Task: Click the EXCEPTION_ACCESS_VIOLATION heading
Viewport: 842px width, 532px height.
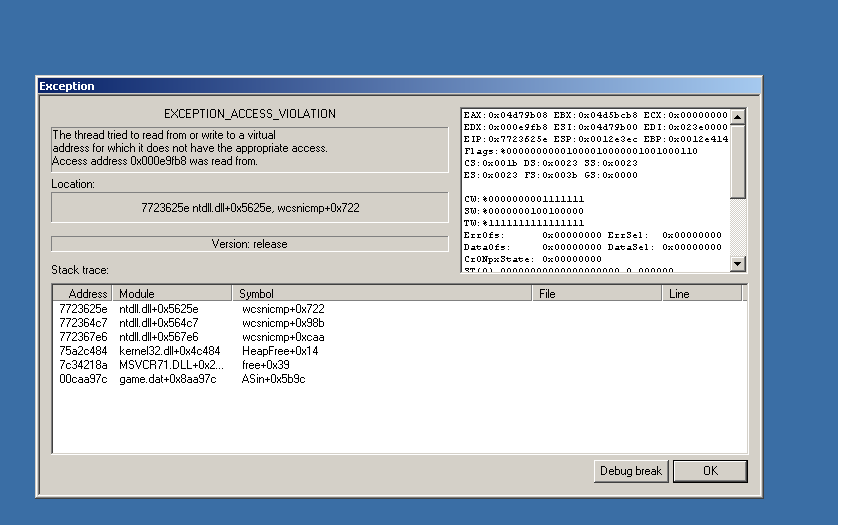Action: click(x=250, y=114)
